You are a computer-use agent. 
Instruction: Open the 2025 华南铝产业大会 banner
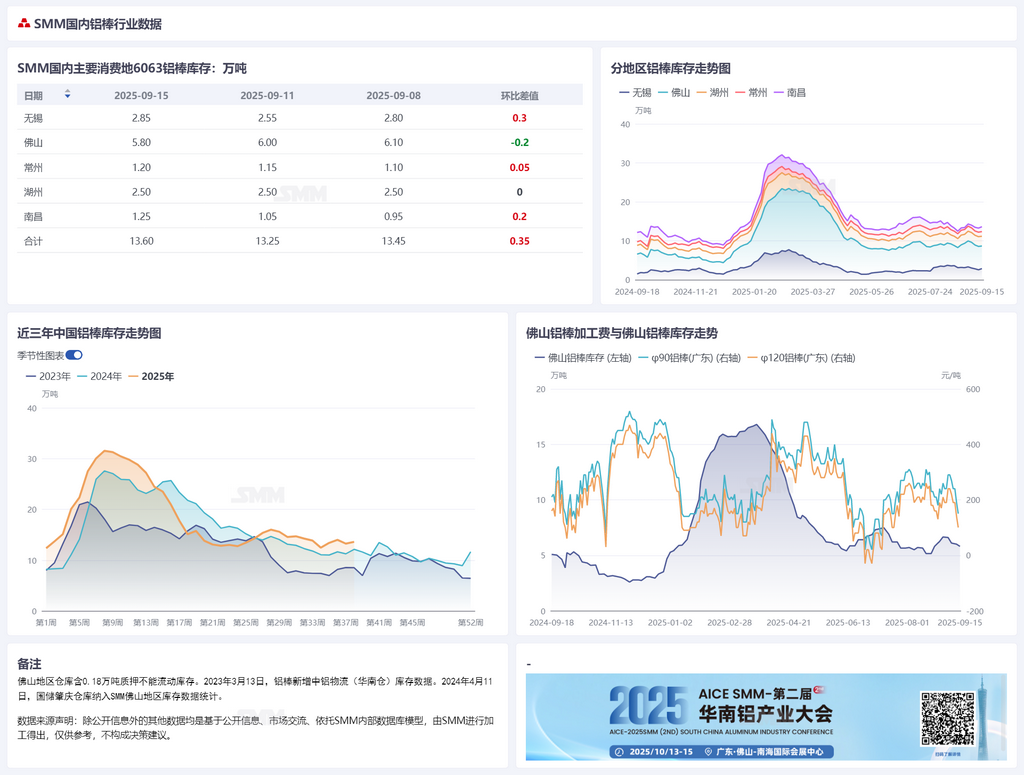(766, 717)
